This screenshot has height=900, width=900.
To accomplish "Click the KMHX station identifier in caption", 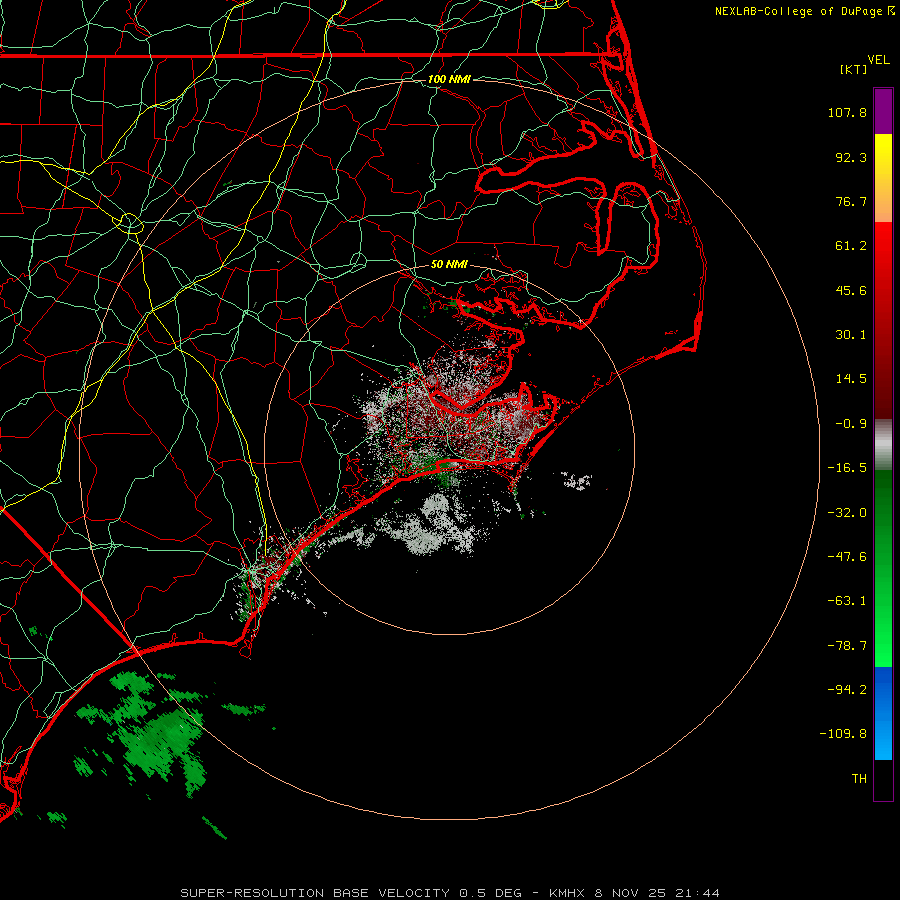I will click(x=569, y=893).
